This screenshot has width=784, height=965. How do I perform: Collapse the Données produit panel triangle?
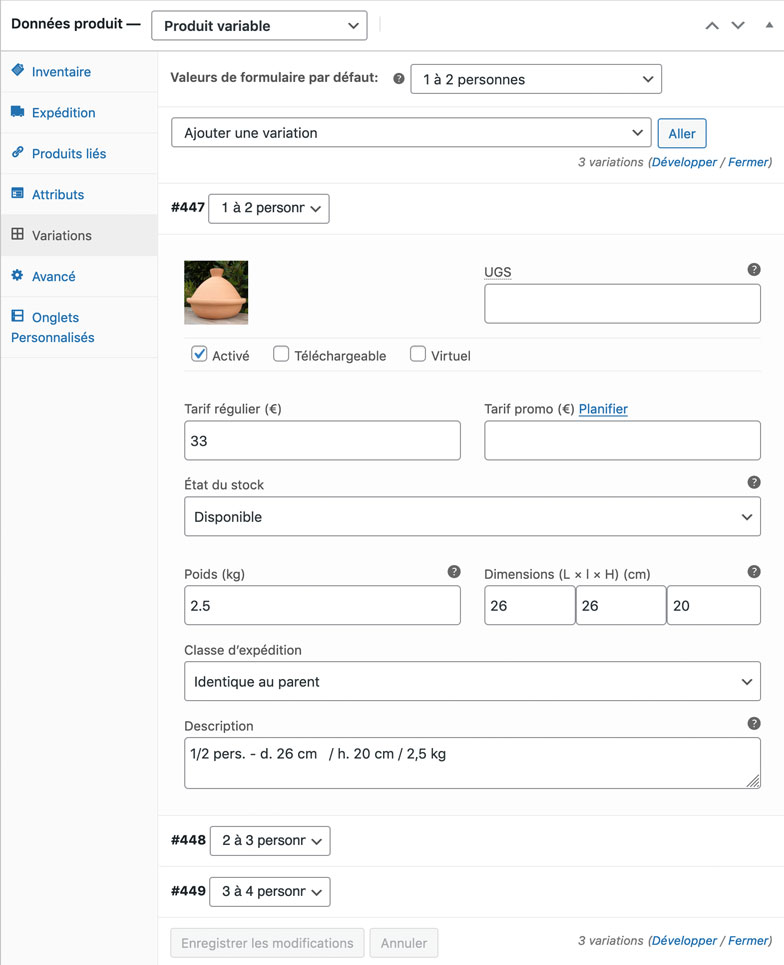pos(768,25)
